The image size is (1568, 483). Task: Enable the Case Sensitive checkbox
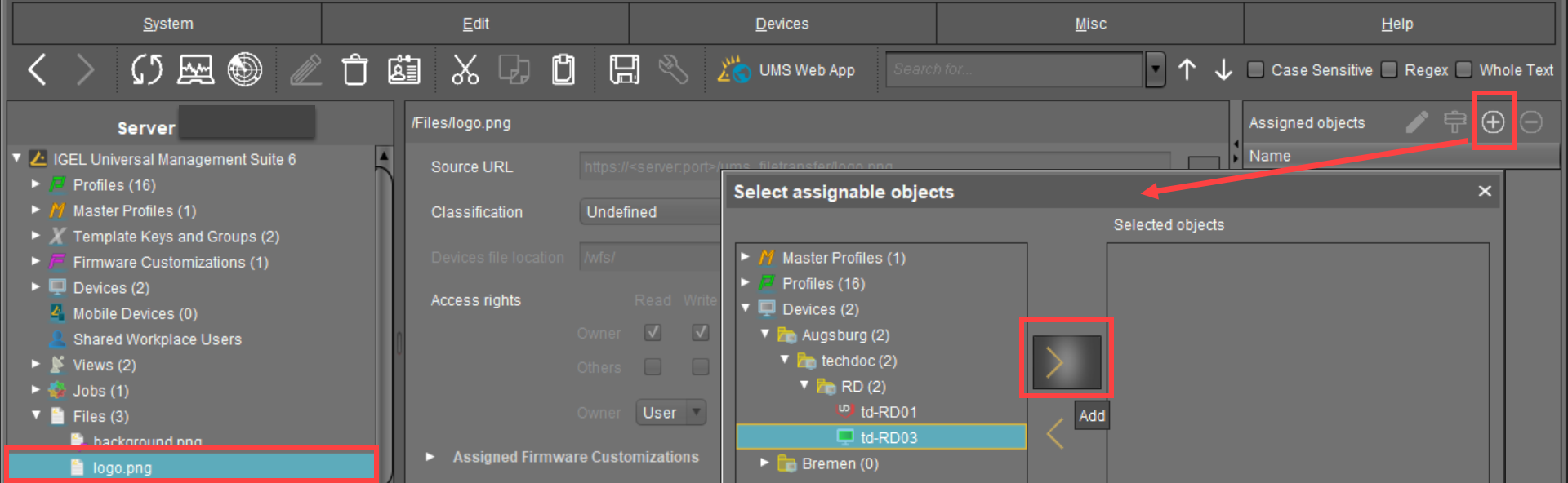coord(1256,70)
